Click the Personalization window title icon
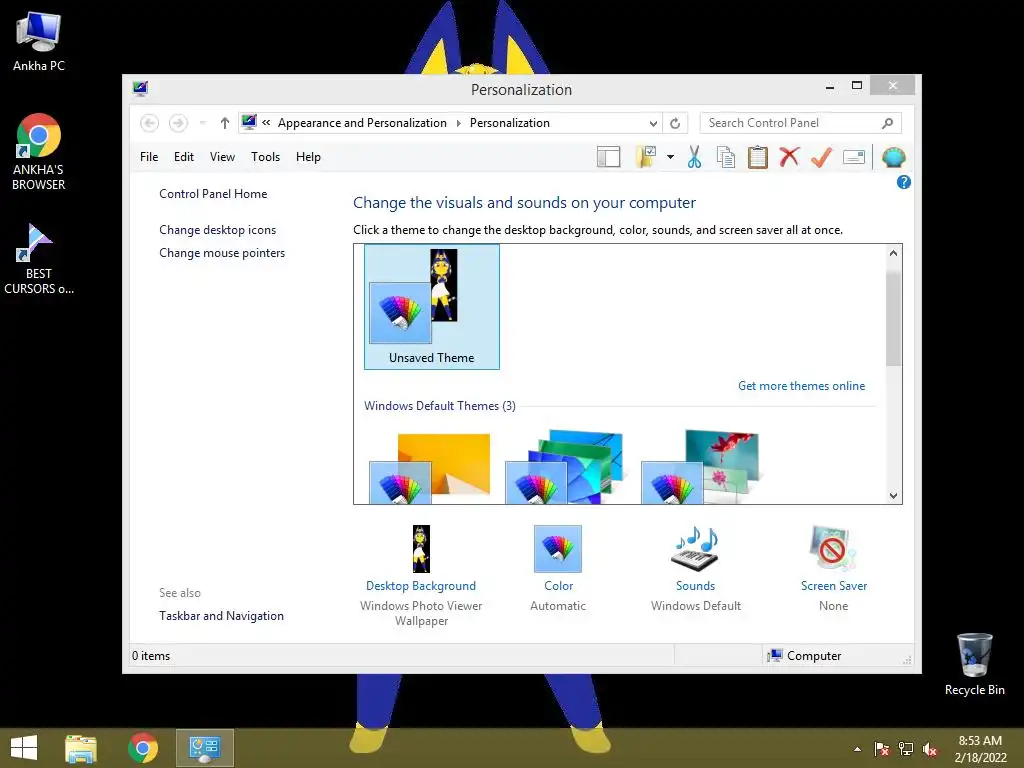1024x768 pixels. 140,88
